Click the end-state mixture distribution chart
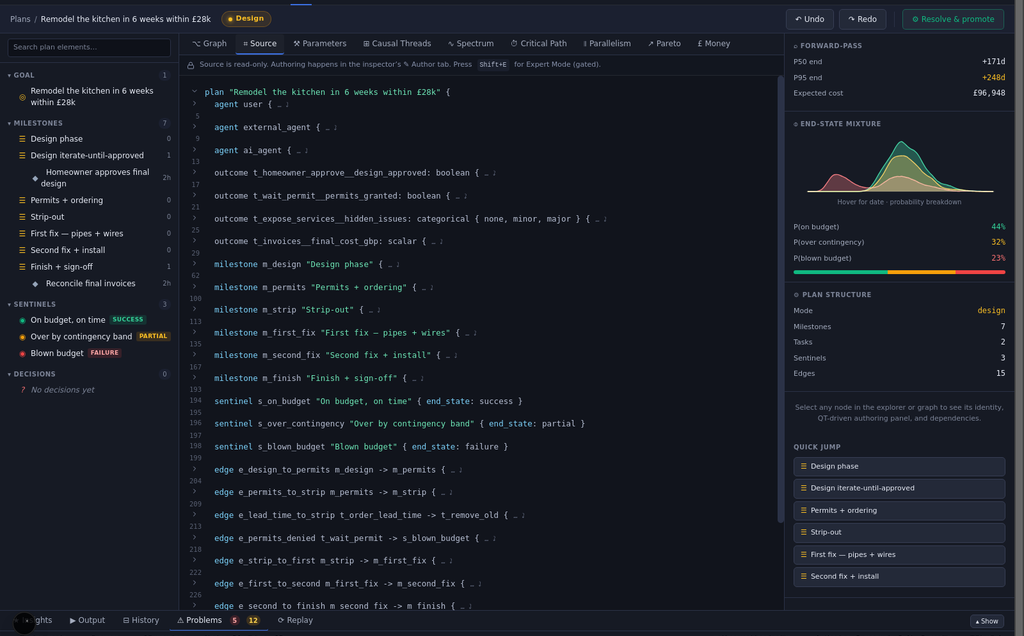Viewport: 1024px width, 636px height. (x=900, y=167)
